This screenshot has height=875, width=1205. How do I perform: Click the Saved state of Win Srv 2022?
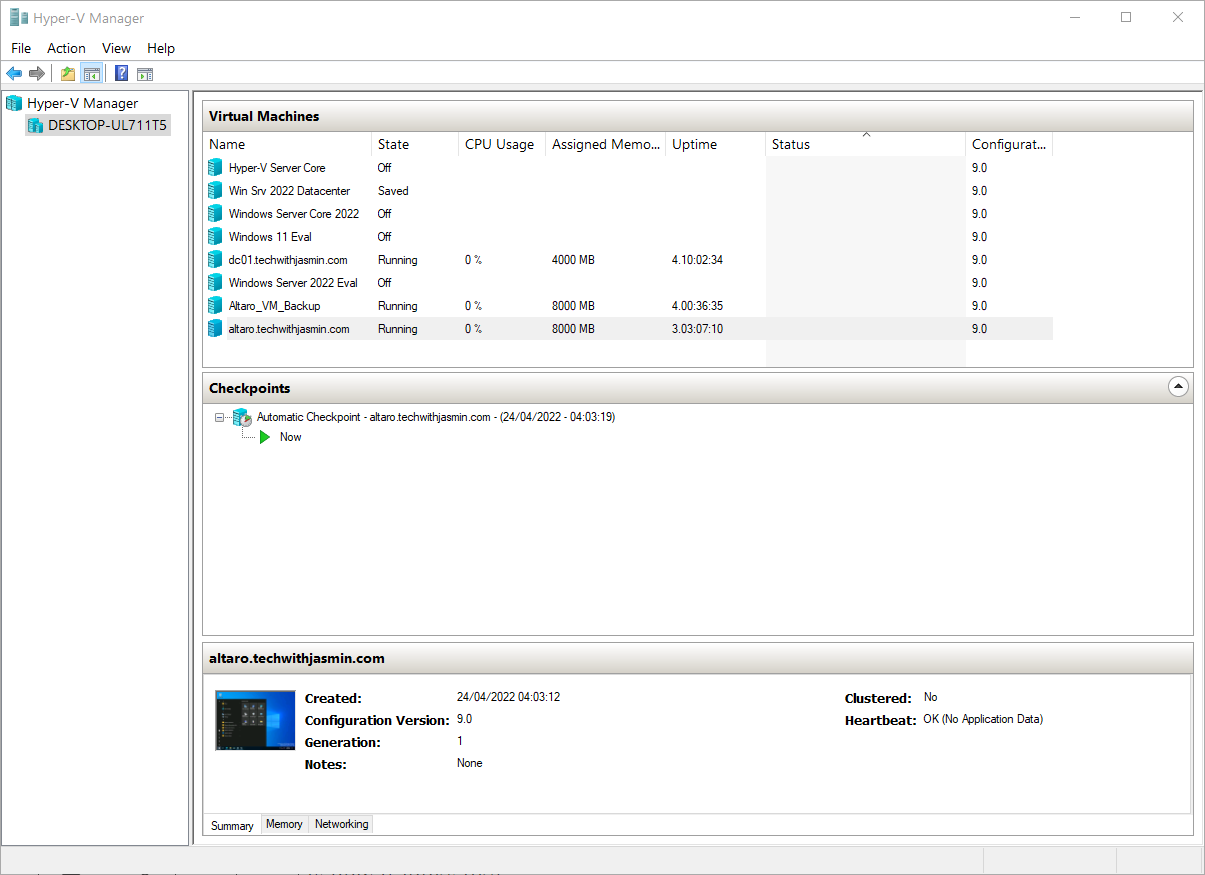pos(393,191)
